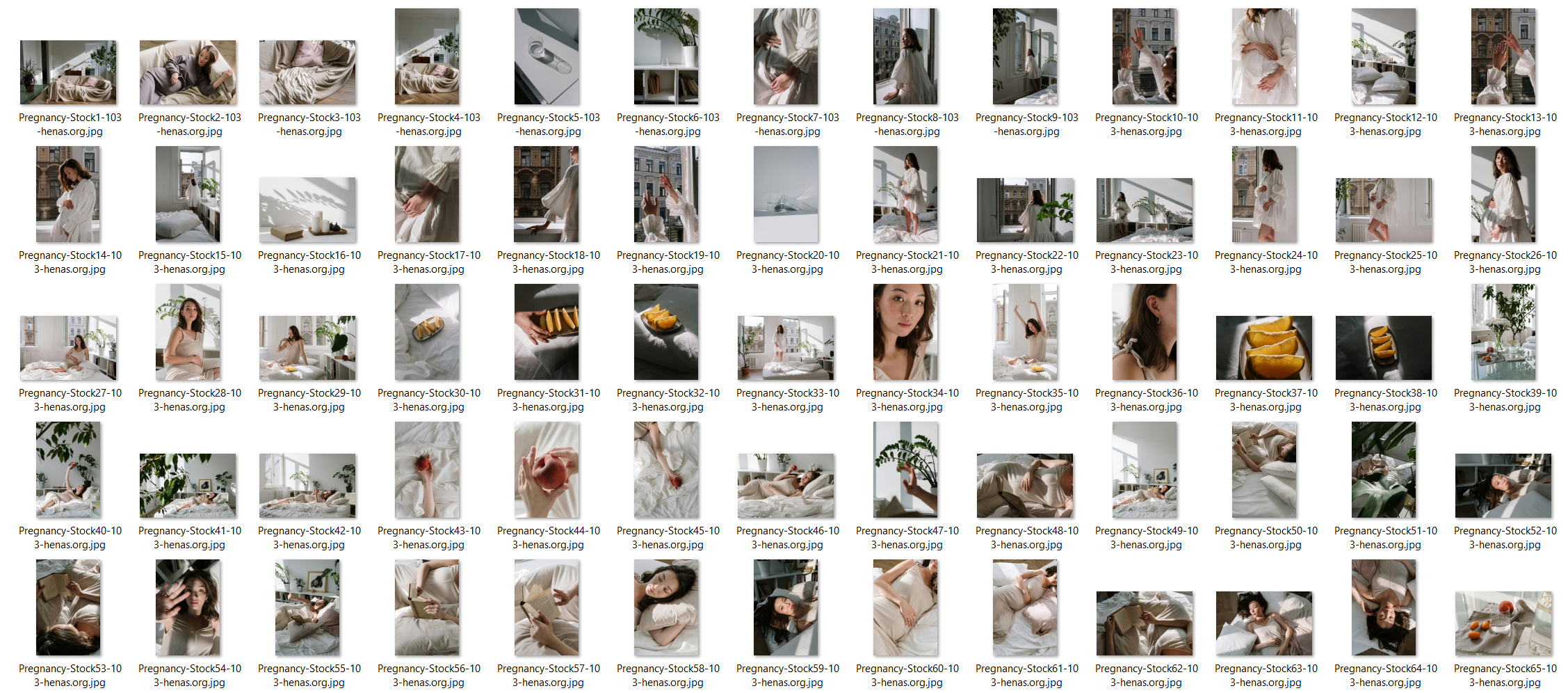The height and width of the screenshot is (693, 1568).
Task: Click the file name Pregnancy-Stock55-103-henas.org.jpg
Action: tap(309, 676)
